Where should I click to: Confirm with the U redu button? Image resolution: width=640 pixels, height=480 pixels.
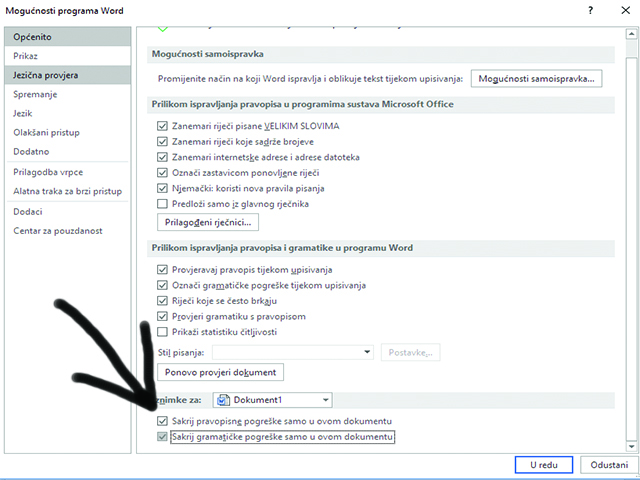544,465
